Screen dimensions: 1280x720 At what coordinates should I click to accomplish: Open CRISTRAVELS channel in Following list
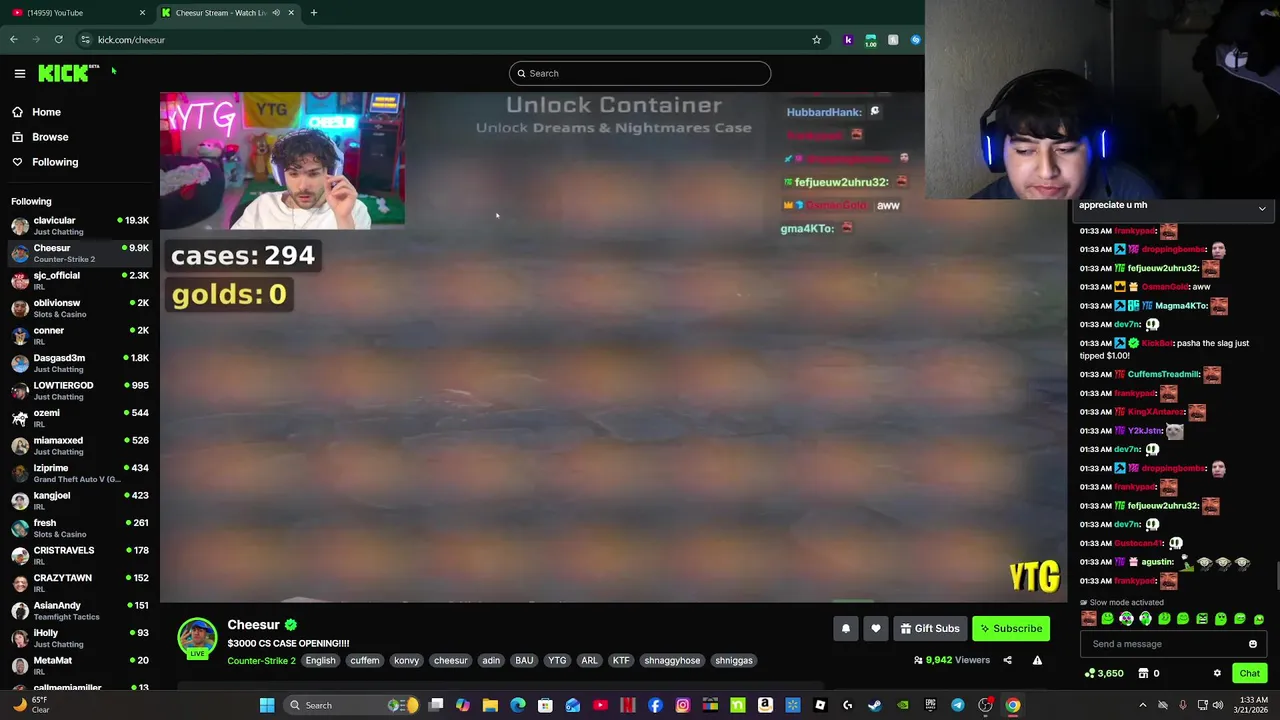80,556
